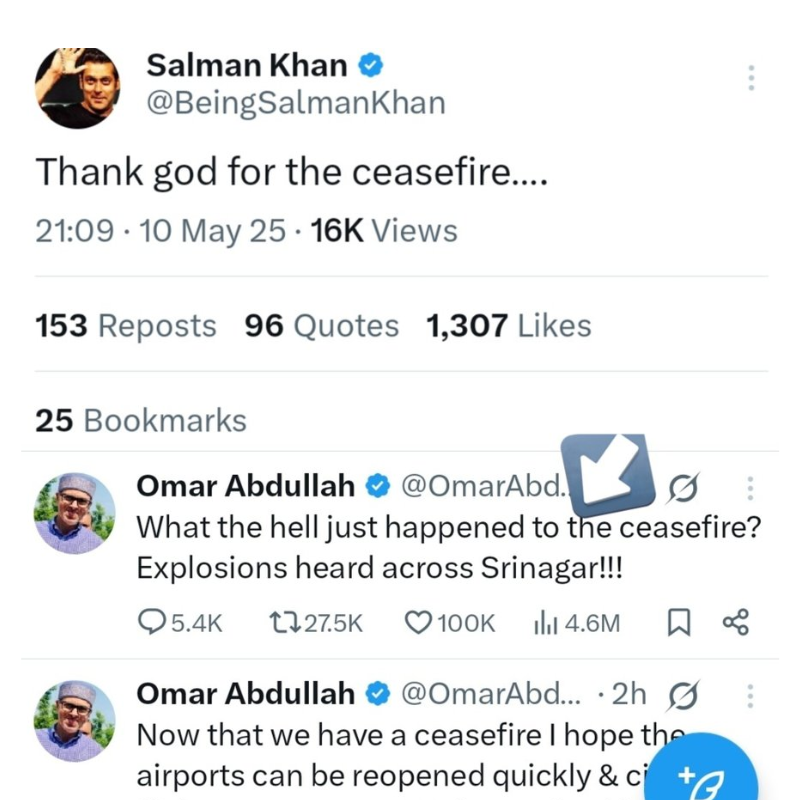Image resolution: width=800 pixels, height=800 pixels.
Task: Open more options on the Srinagar explosions reply
Action: pyautogui.click(x=751, y=488)
